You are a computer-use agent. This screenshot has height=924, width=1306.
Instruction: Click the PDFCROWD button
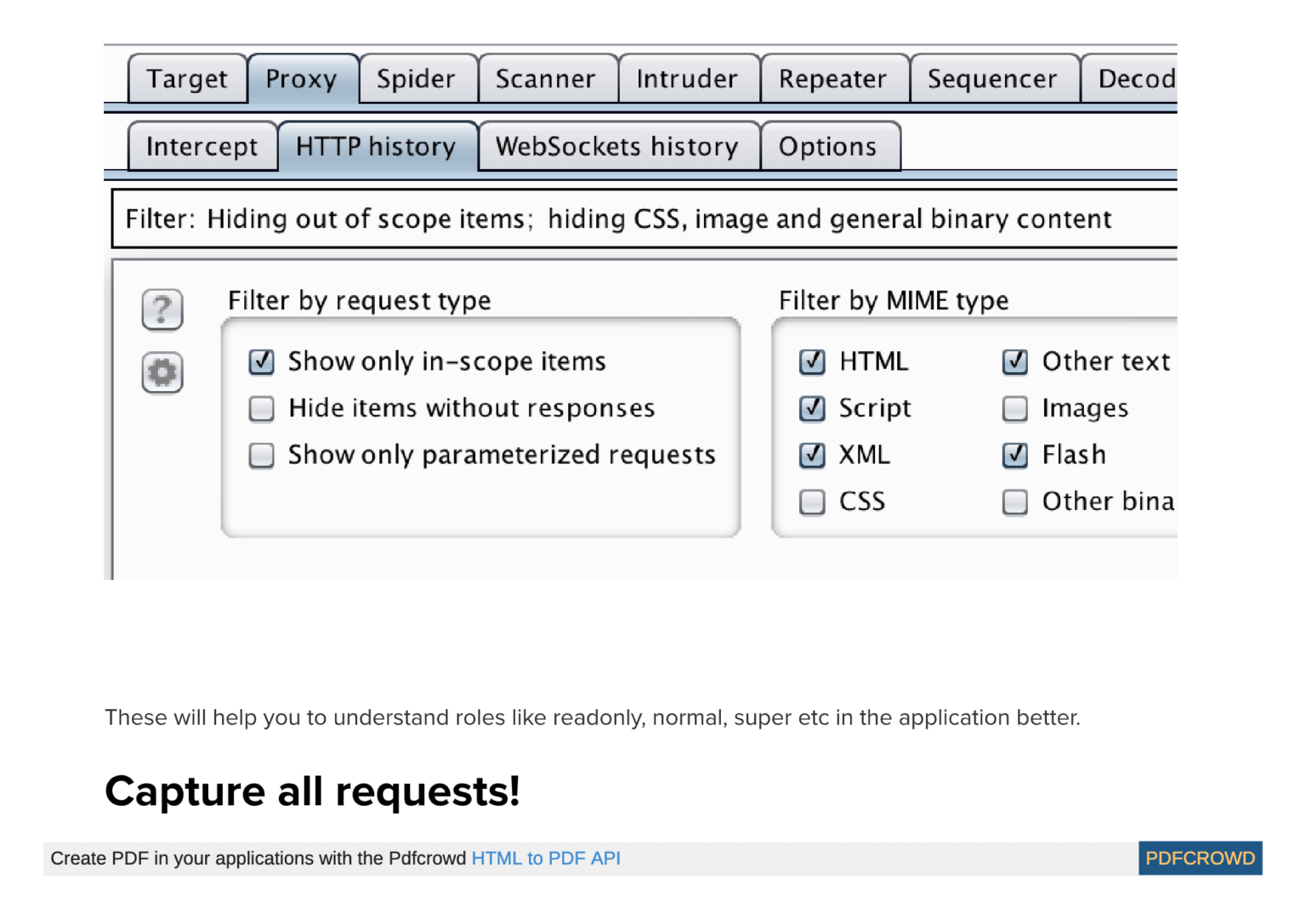click(1200, 858)
